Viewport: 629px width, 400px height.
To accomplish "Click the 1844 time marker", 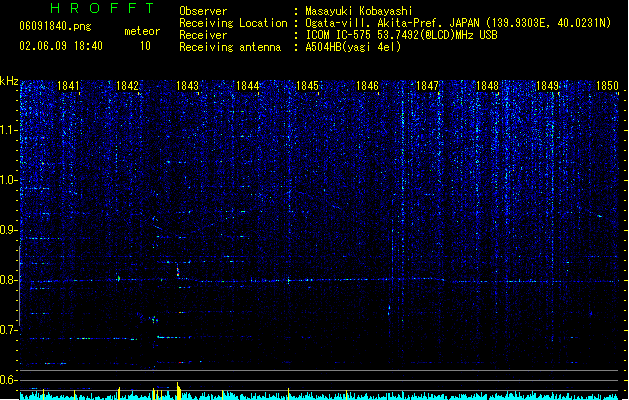I will click(x=248, y=86).
